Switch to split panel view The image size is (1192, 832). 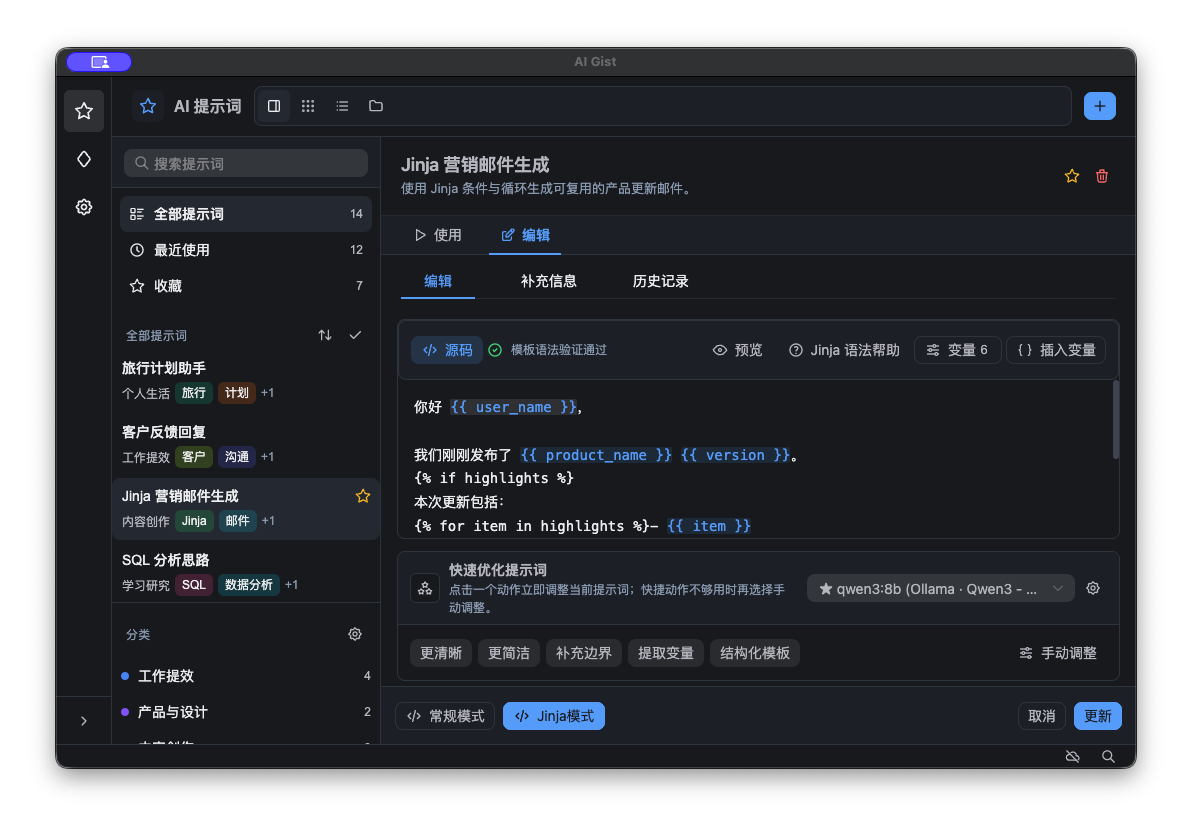tap(274, 106)
